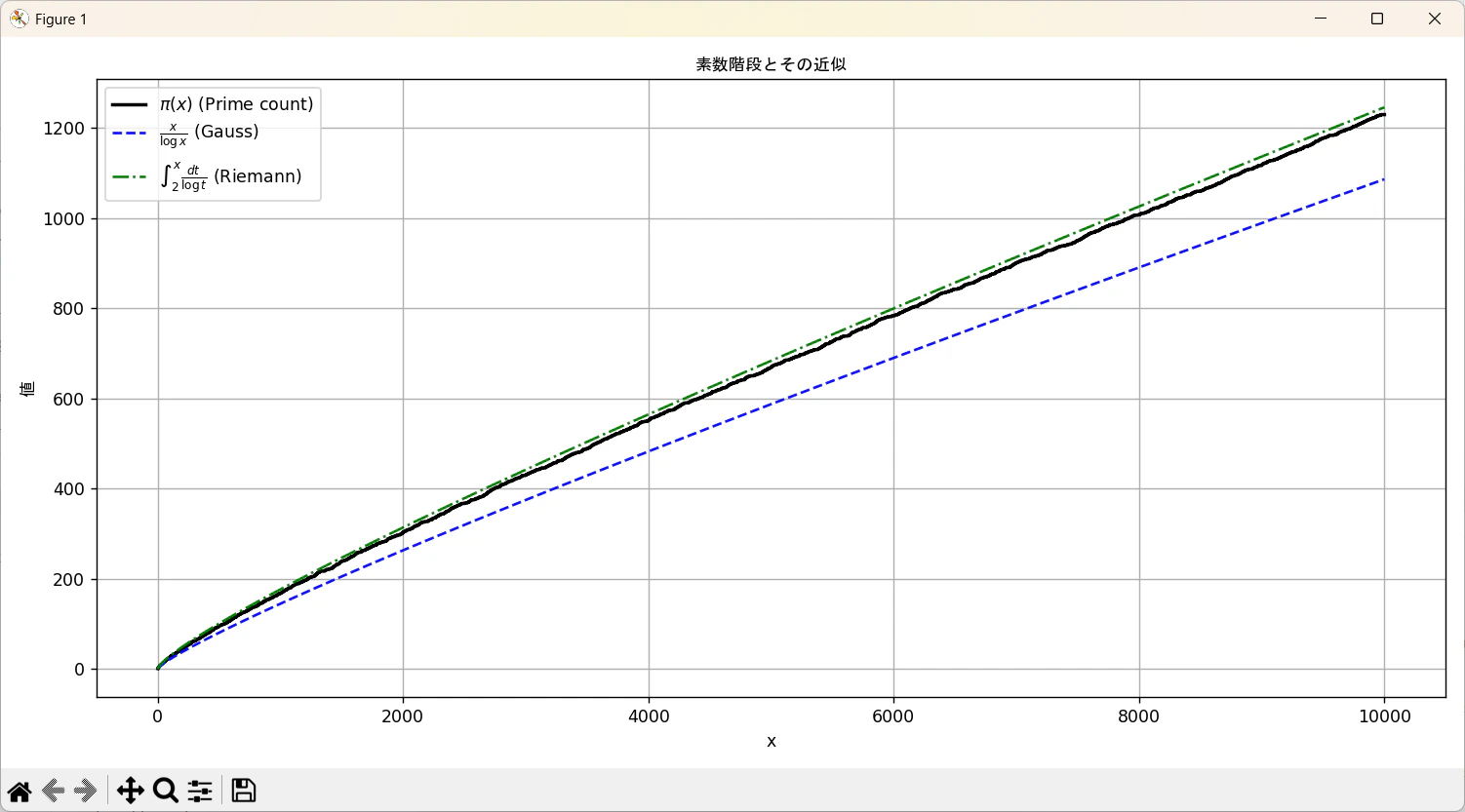Maximize the Figure 1 window
Screen dimensions: 1465x812
pos(1377,19)
